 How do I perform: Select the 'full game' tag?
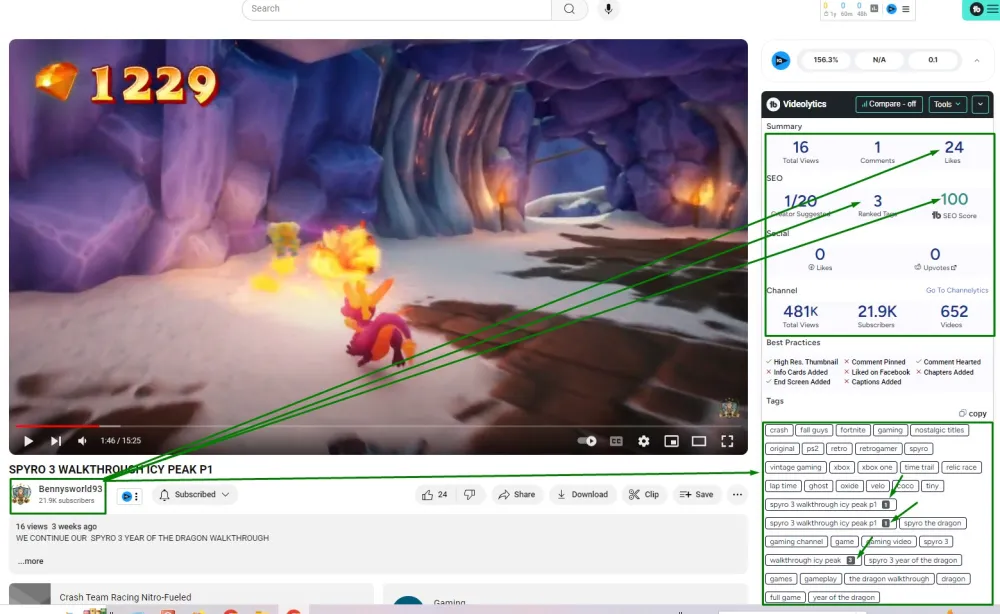(x=785, y=597)
